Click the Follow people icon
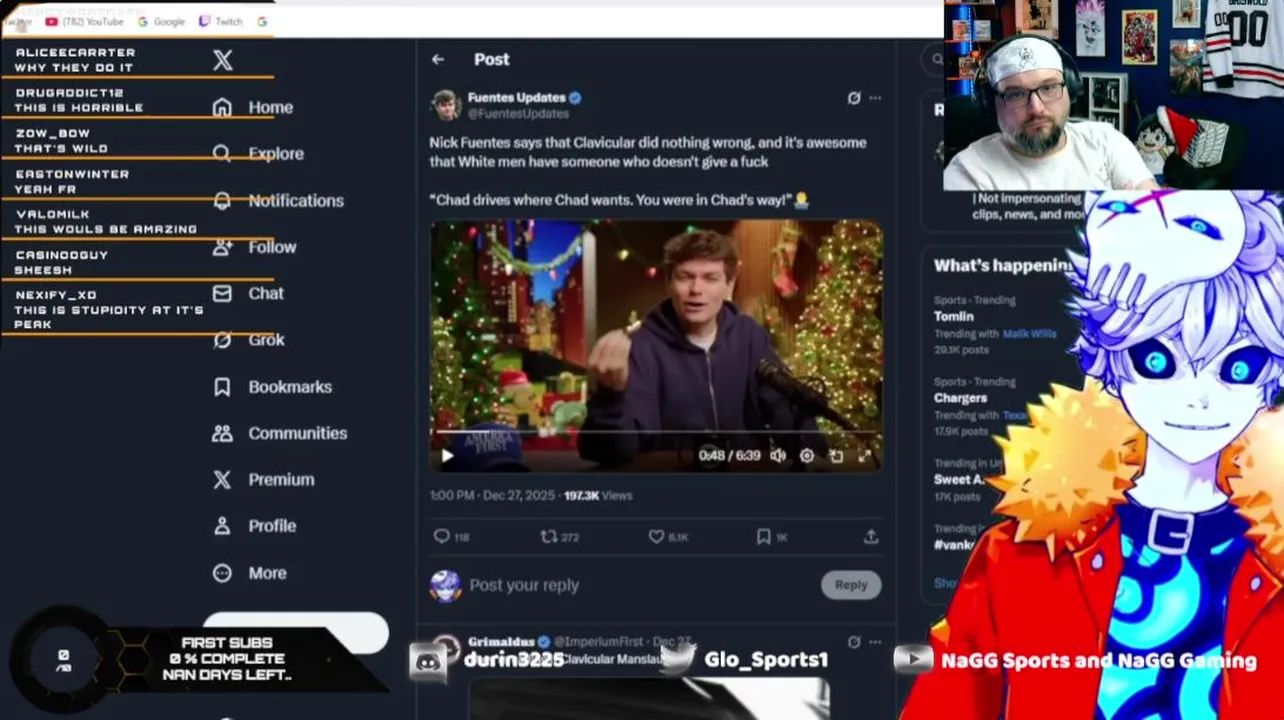This screenshot has height=720, width=1284. 222,247
